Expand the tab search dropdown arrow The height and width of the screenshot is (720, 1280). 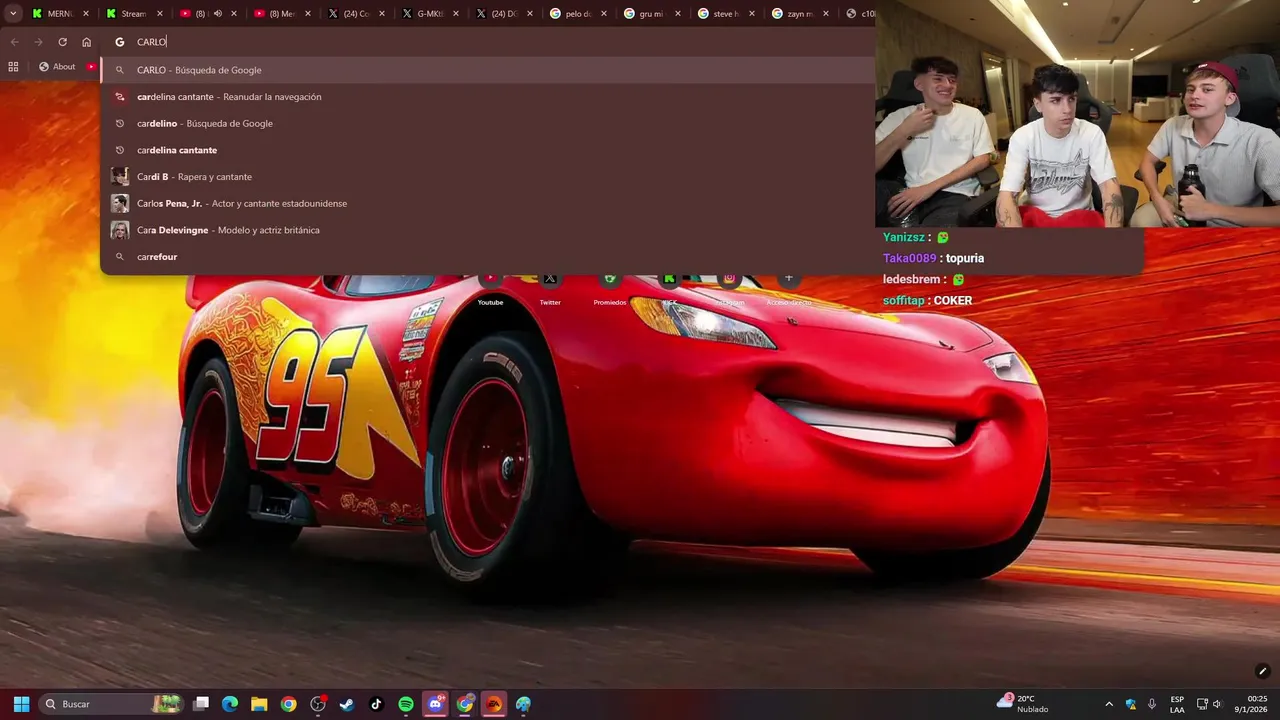pyautogui.click(x=13, y=14)
